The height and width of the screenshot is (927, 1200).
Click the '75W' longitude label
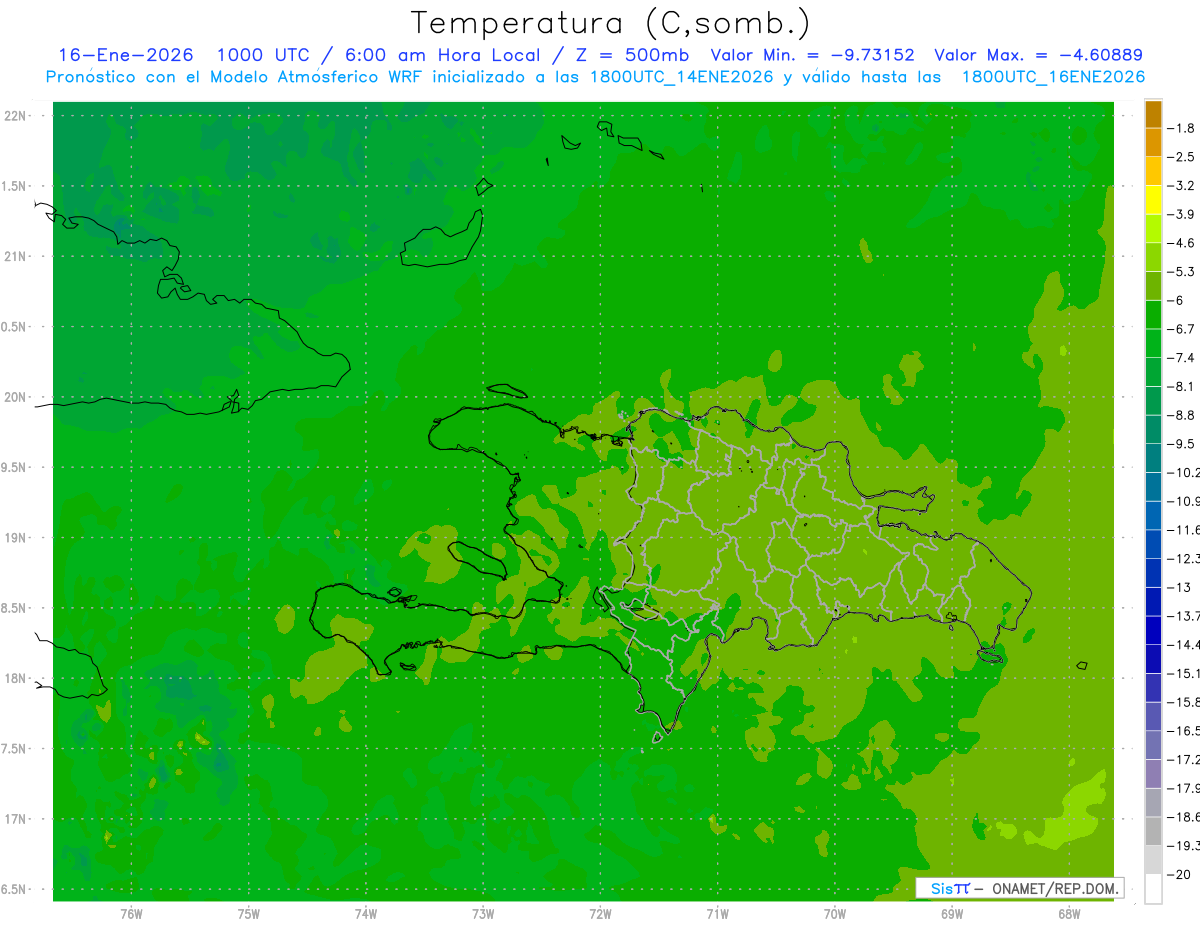pos(248,914)
